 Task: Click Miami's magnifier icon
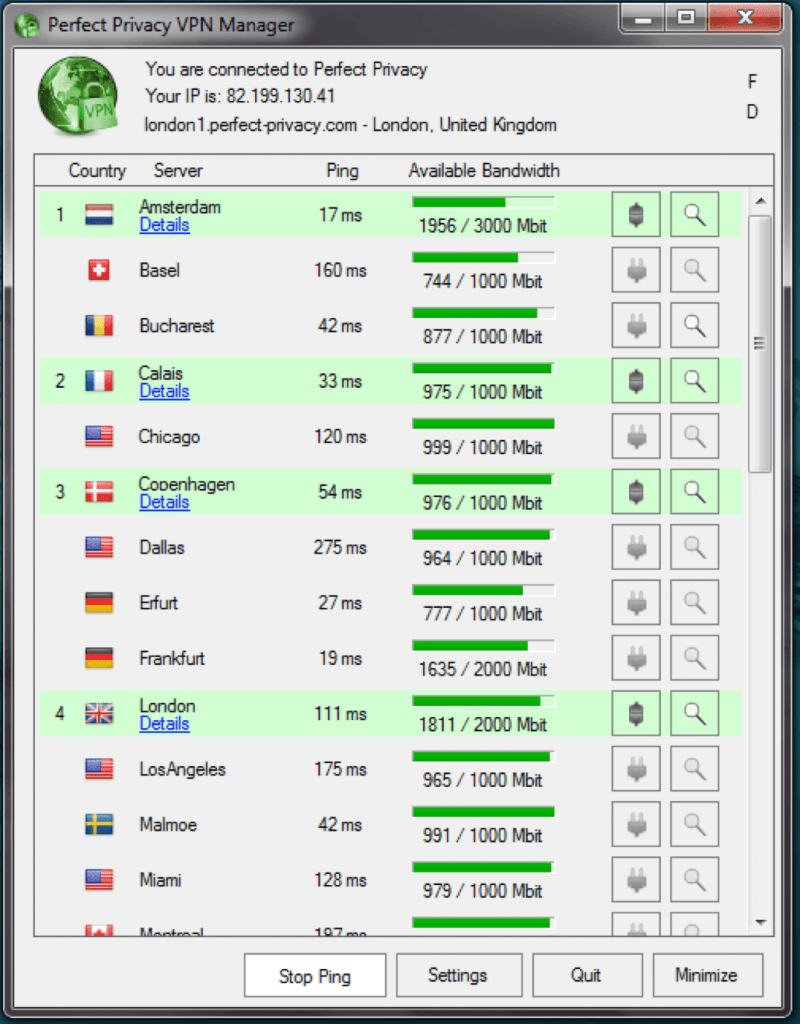(x=694, y=880)
